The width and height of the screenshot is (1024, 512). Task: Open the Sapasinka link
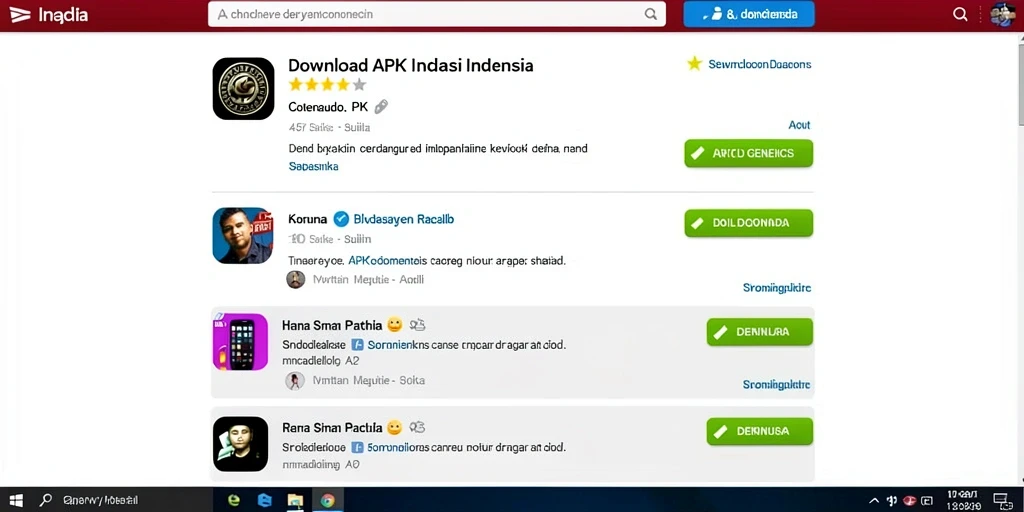(x=313, y=167)
